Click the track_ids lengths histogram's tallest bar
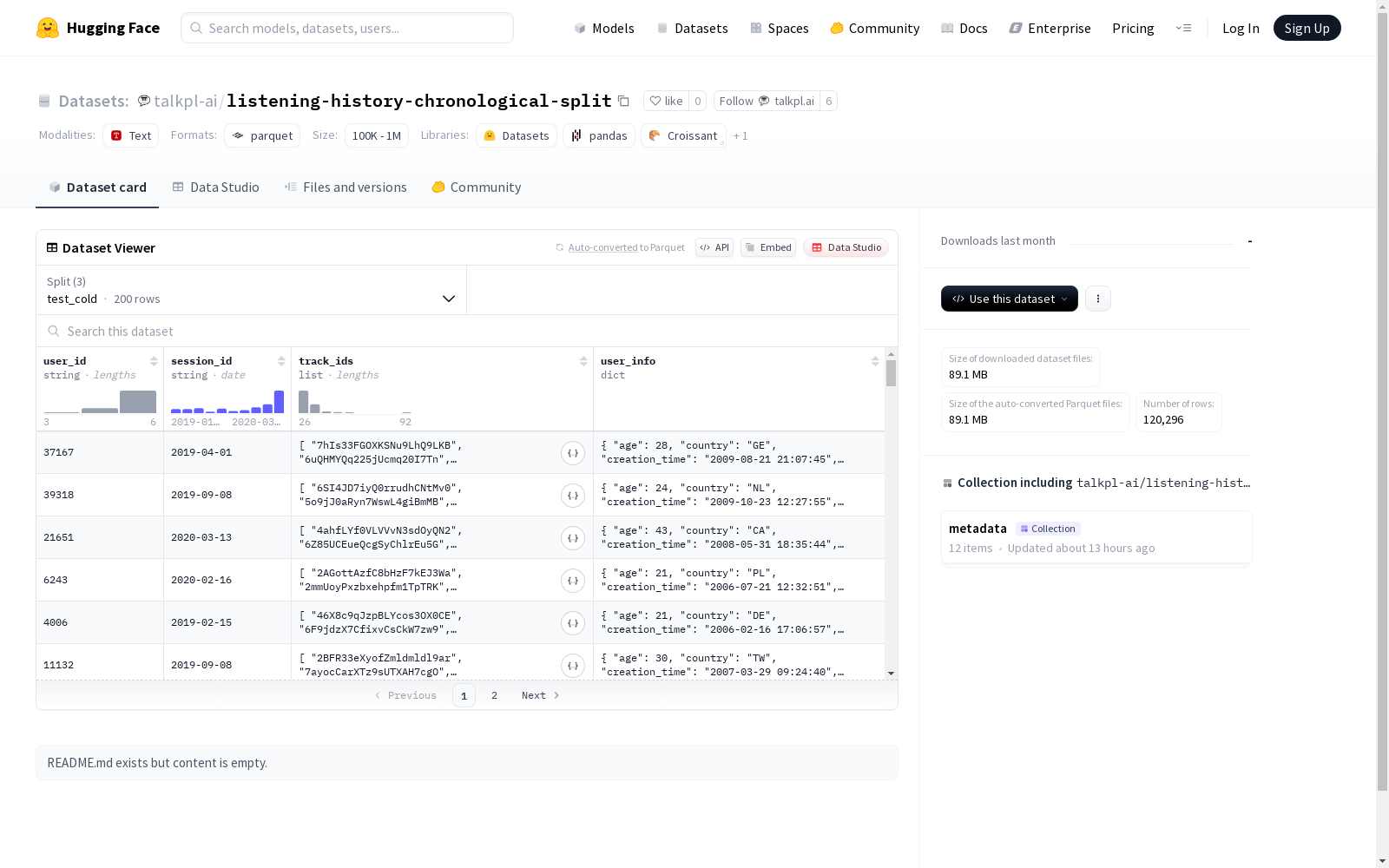 point(304,402)
